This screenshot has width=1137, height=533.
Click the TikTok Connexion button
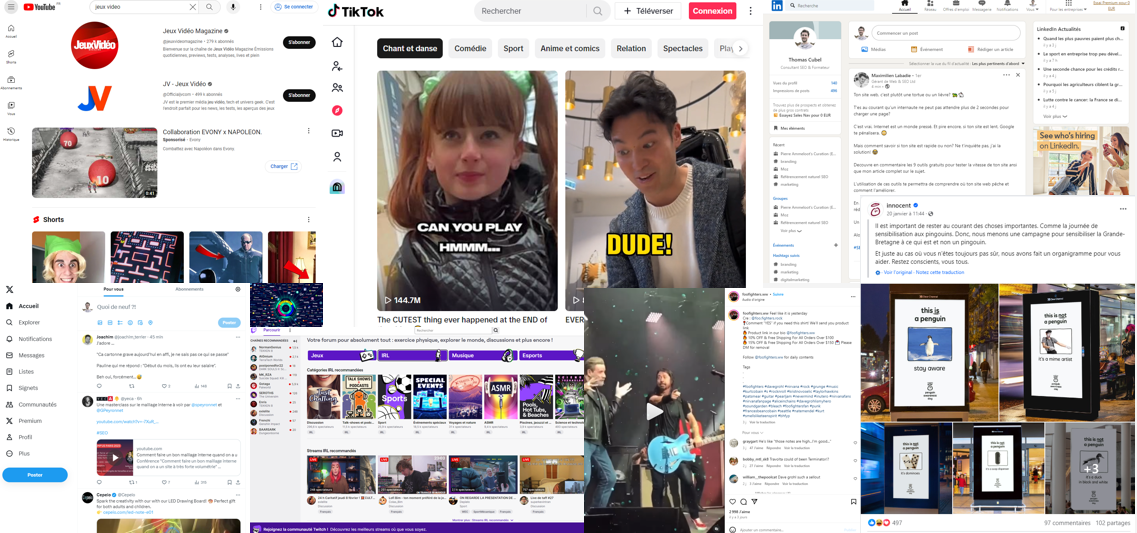712,11
